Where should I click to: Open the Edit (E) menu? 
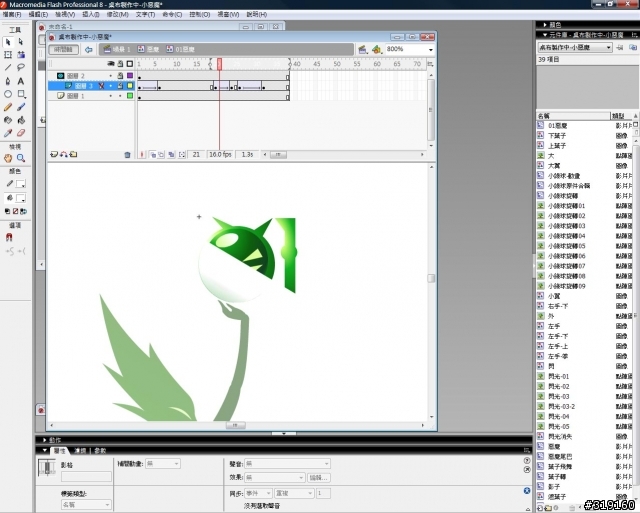click(38, 15)
